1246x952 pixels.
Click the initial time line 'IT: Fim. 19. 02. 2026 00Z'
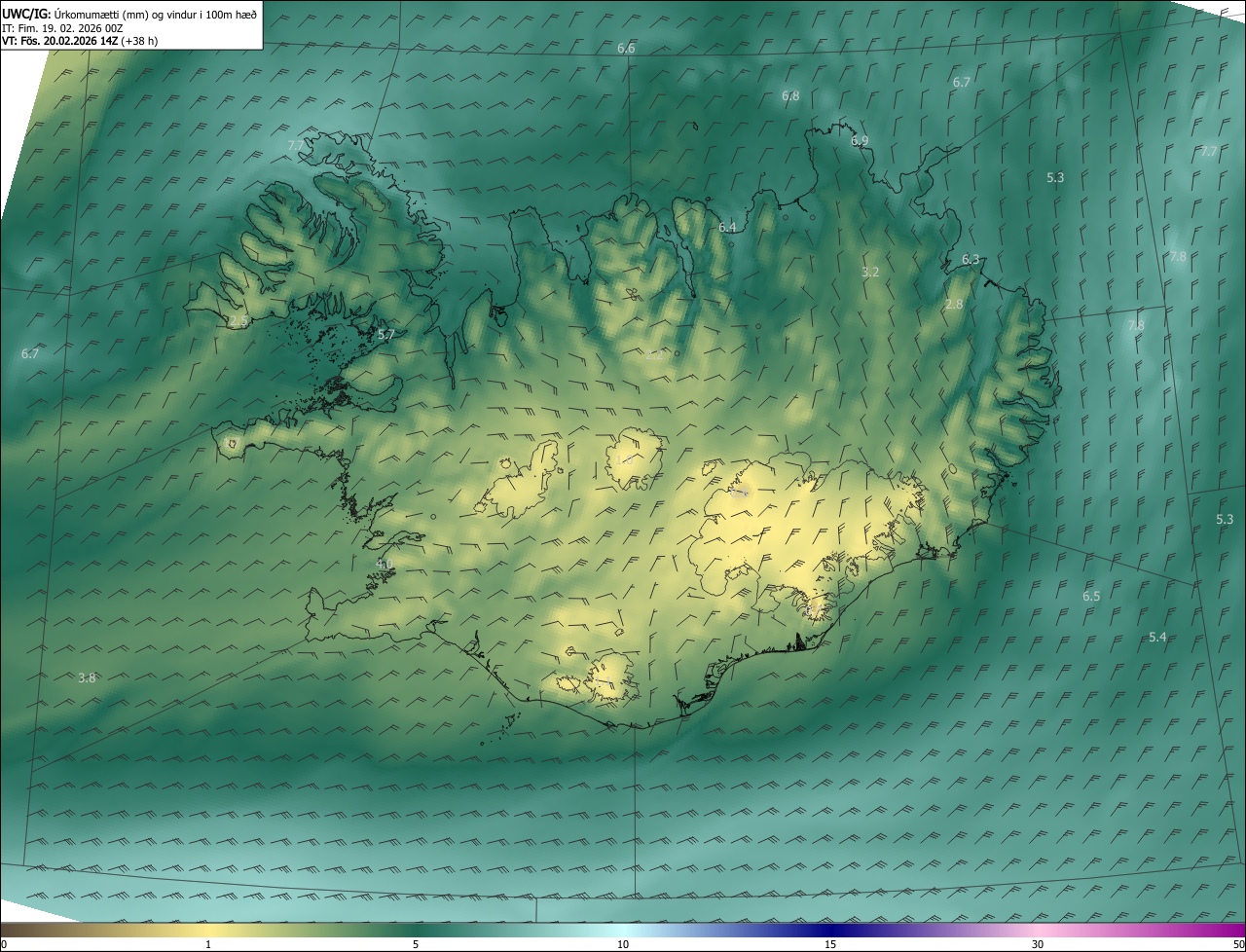pos(62,28)
